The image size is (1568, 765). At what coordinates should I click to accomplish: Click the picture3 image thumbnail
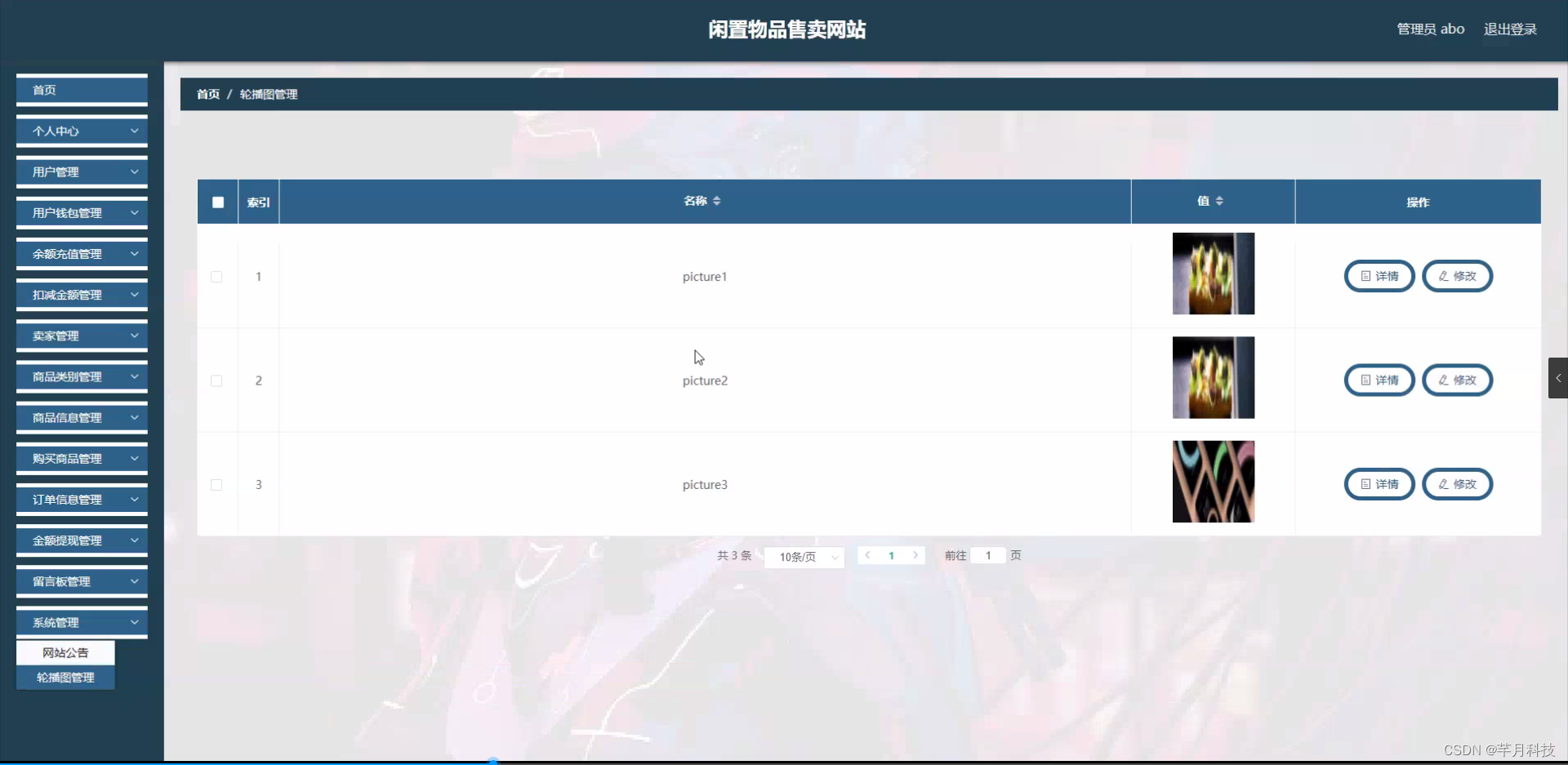(x=1213, y=482)
